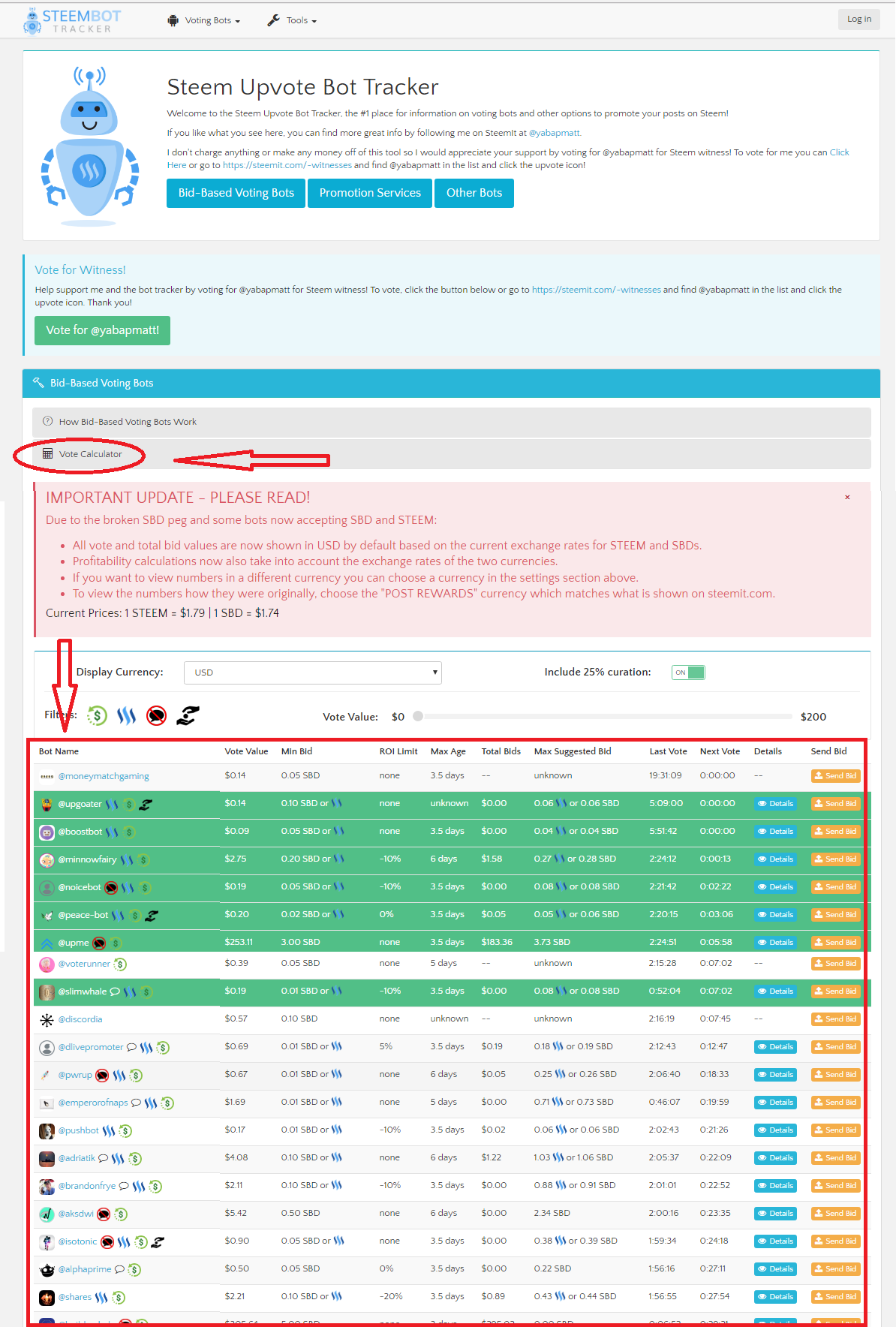The height and width of the screenshot is (1327, 896).
Task: Click the comment bubble icon beside @emperorofnaps
Action: point(136,1103)
